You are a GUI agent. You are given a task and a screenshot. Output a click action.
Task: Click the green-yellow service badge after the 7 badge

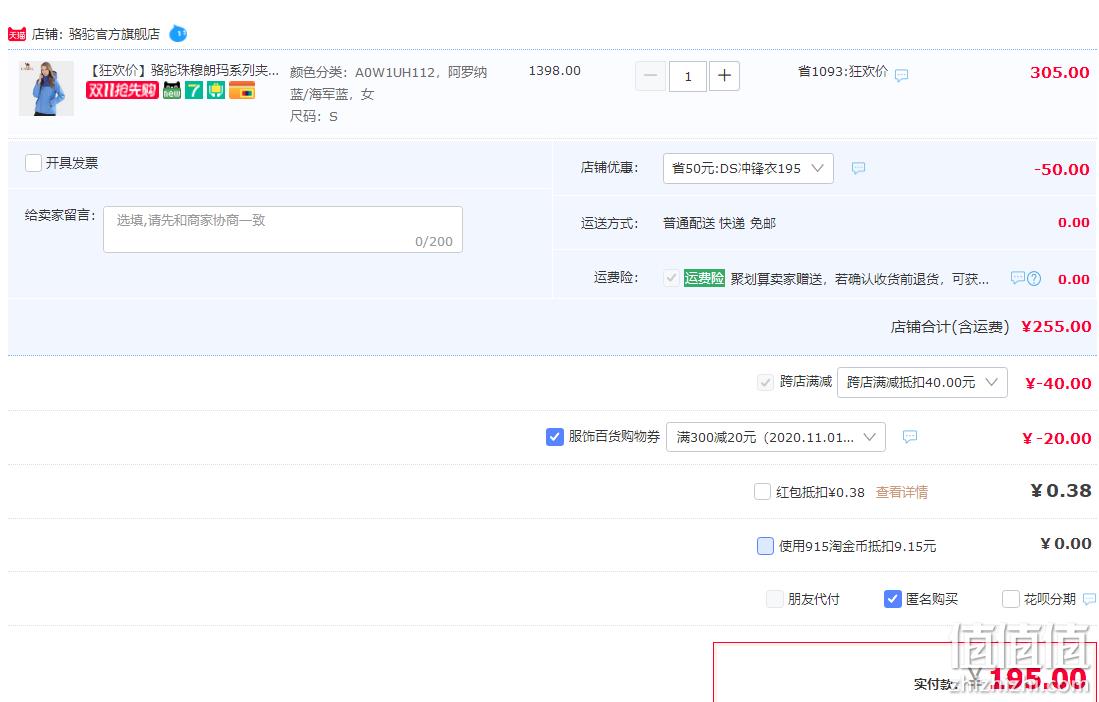[216, 90]
